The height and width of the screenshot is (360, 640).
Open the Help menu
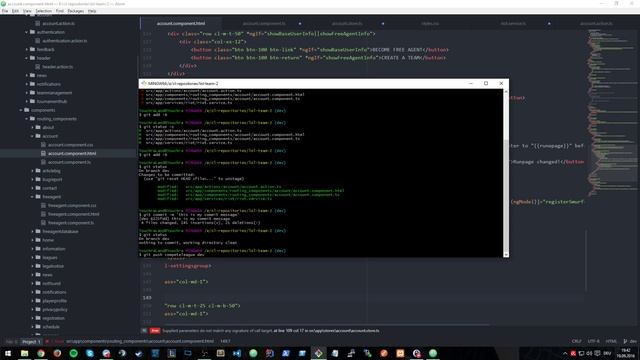(x=92, y=11)
